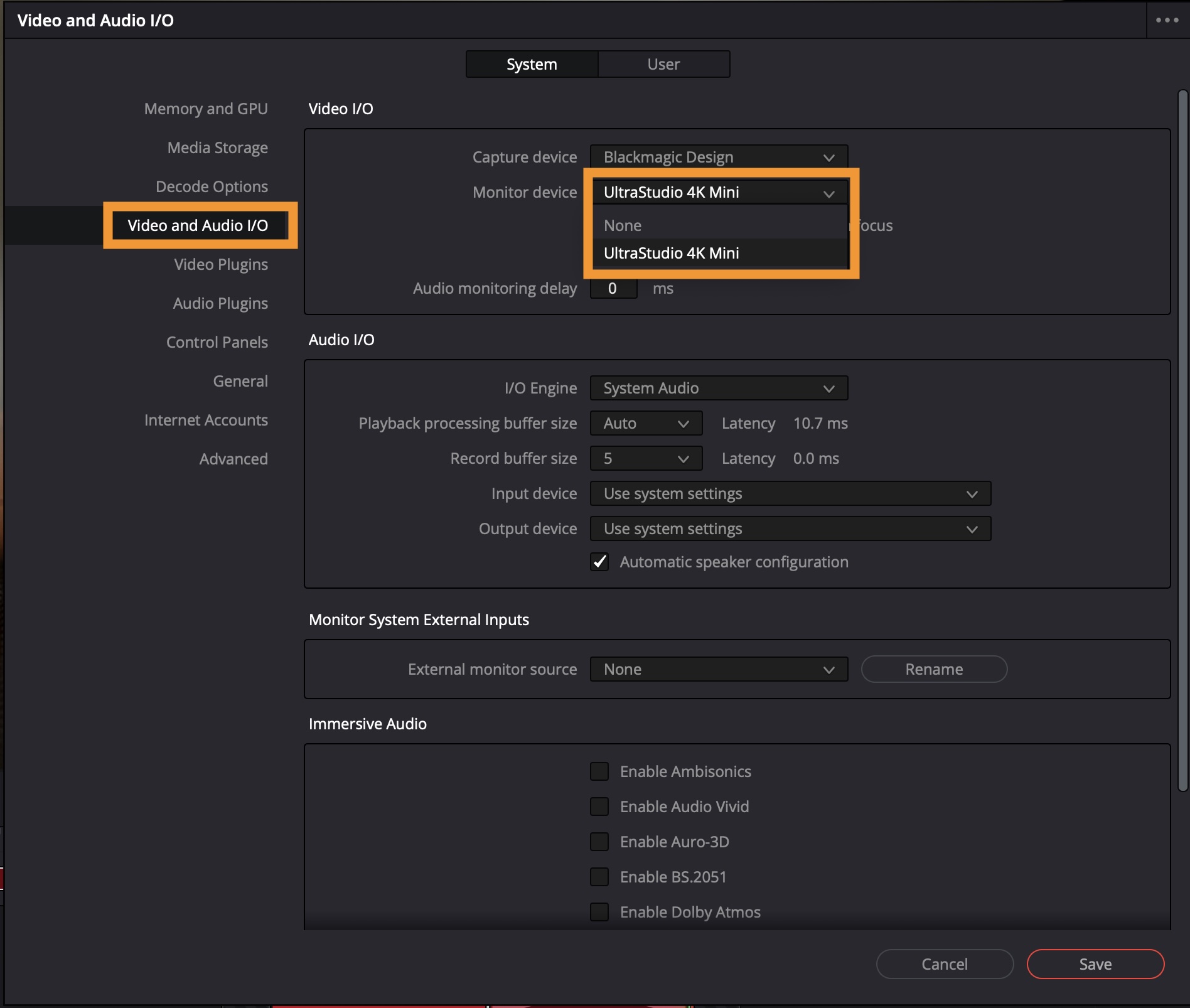Open Video Plugins settings

coord(221,264)
